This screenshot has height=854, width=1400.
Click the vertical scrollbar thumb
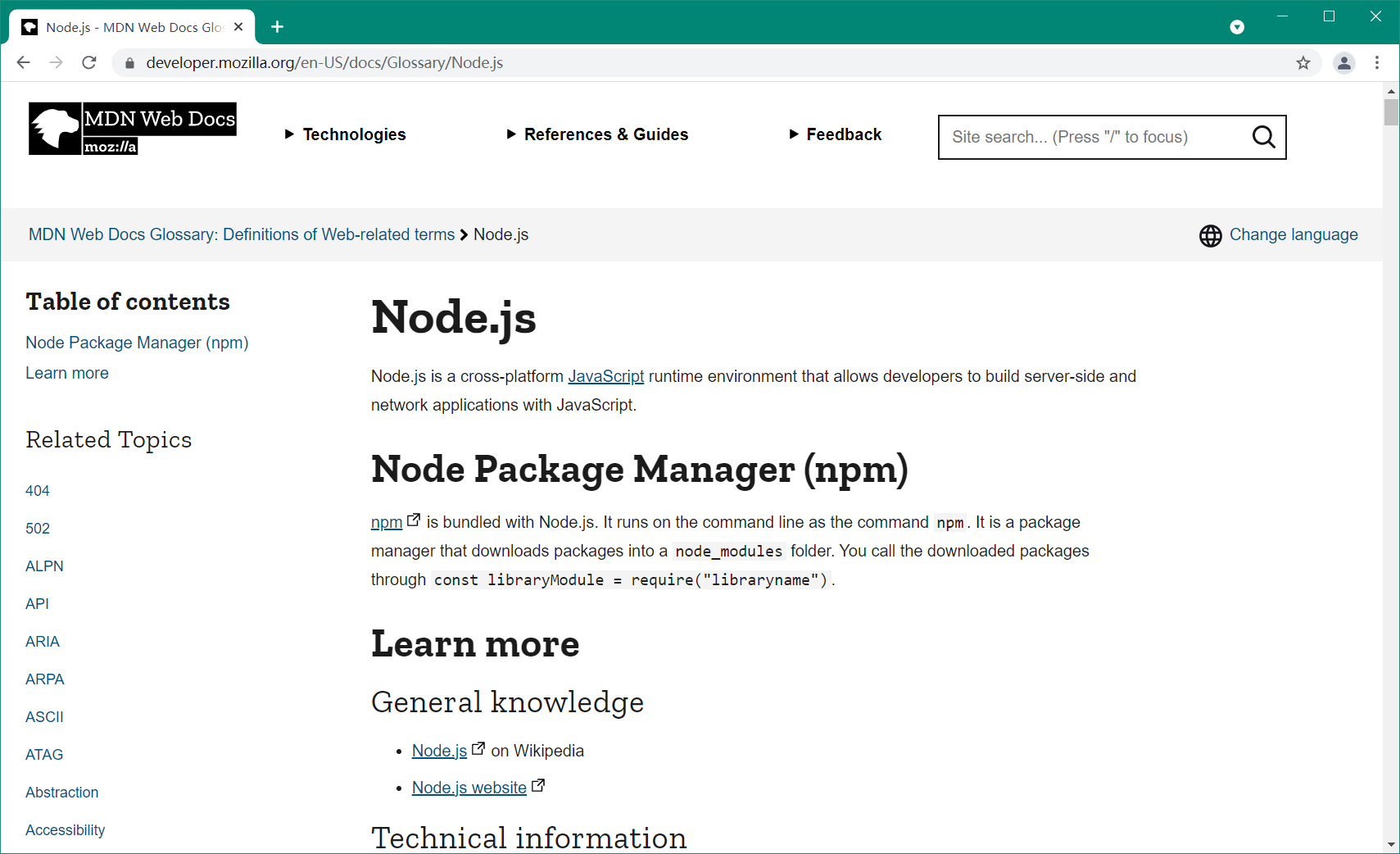point(1391,112)
